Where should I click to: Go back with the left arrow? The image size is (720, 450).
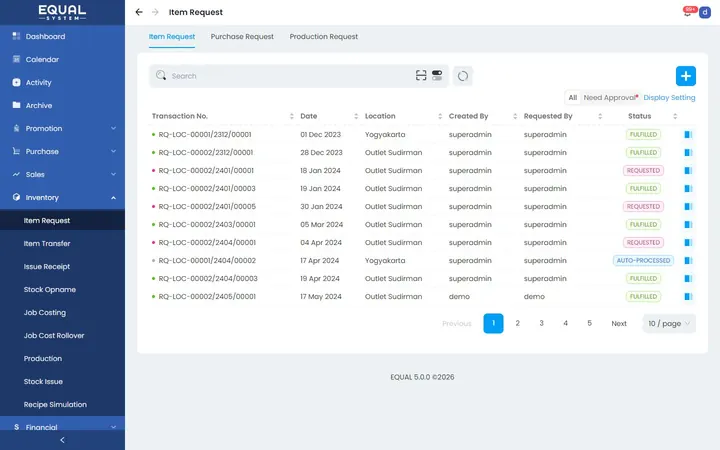coord(139,12)
